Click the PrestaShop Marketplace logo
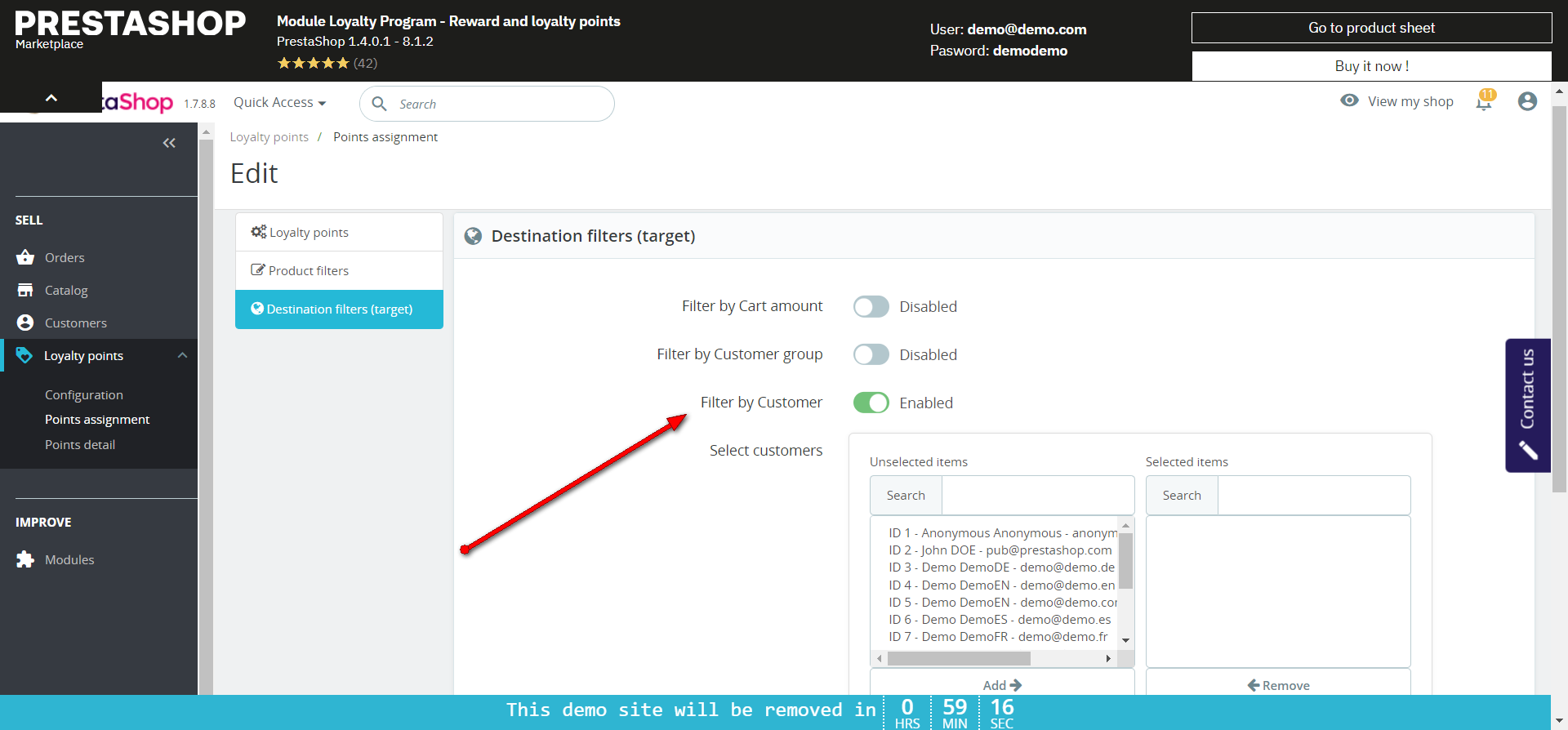Viewport: 1568px width, 730px height. click(x=130, y=29)
